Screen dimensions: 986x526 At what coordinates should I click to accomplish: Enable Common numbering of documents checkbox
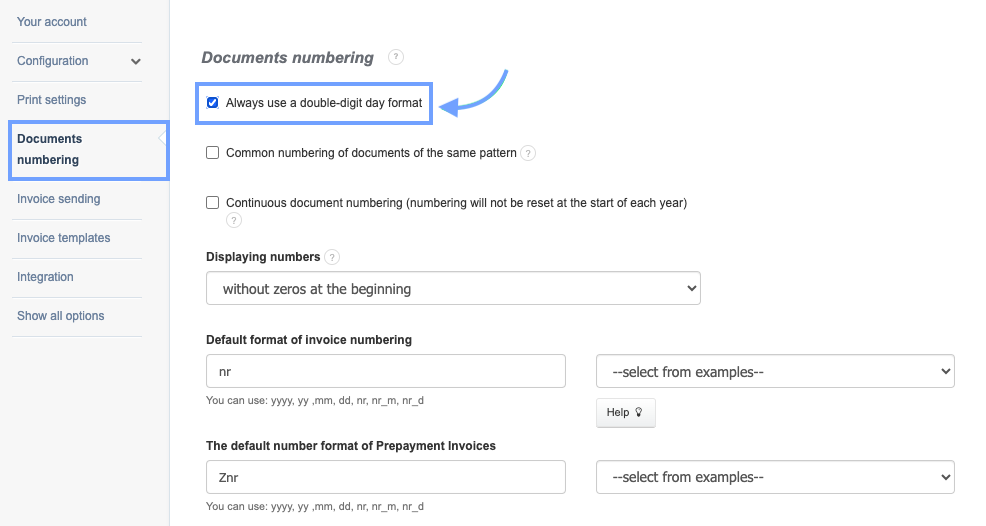[x=212, y=153]
